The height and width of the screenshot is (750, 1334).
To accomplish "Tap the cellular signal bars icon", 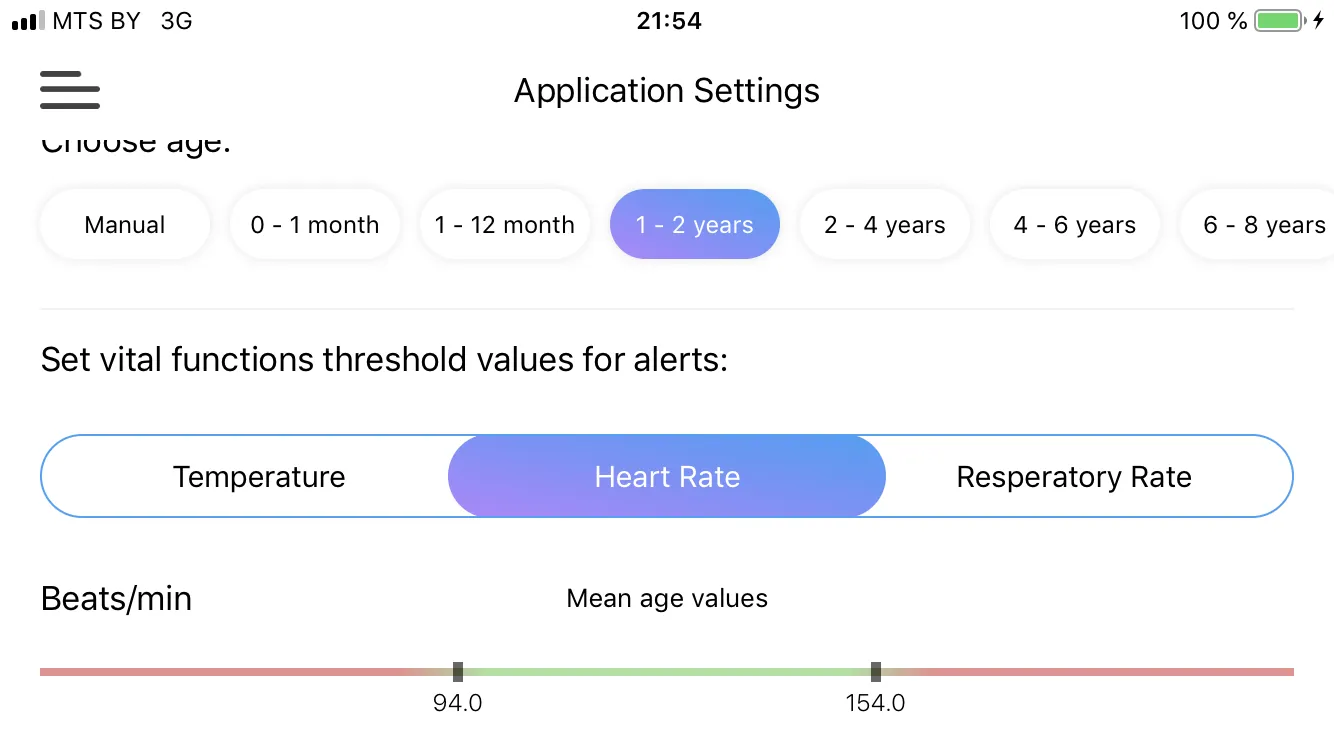I will [x=28, y=21].
